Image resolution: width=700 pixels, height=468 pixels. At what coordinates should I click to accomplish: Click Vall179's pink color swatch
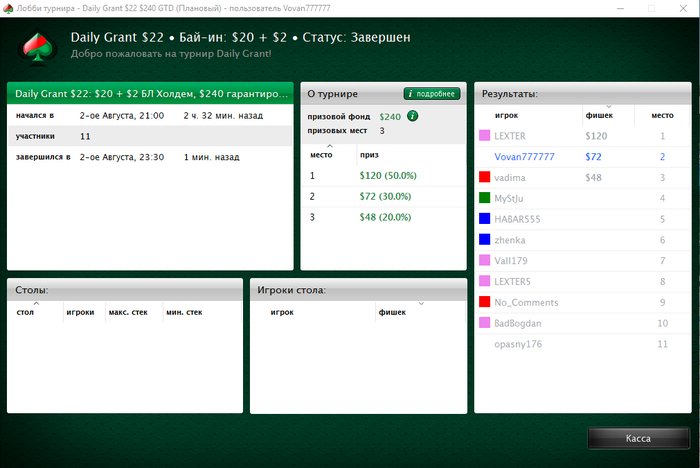484,260
